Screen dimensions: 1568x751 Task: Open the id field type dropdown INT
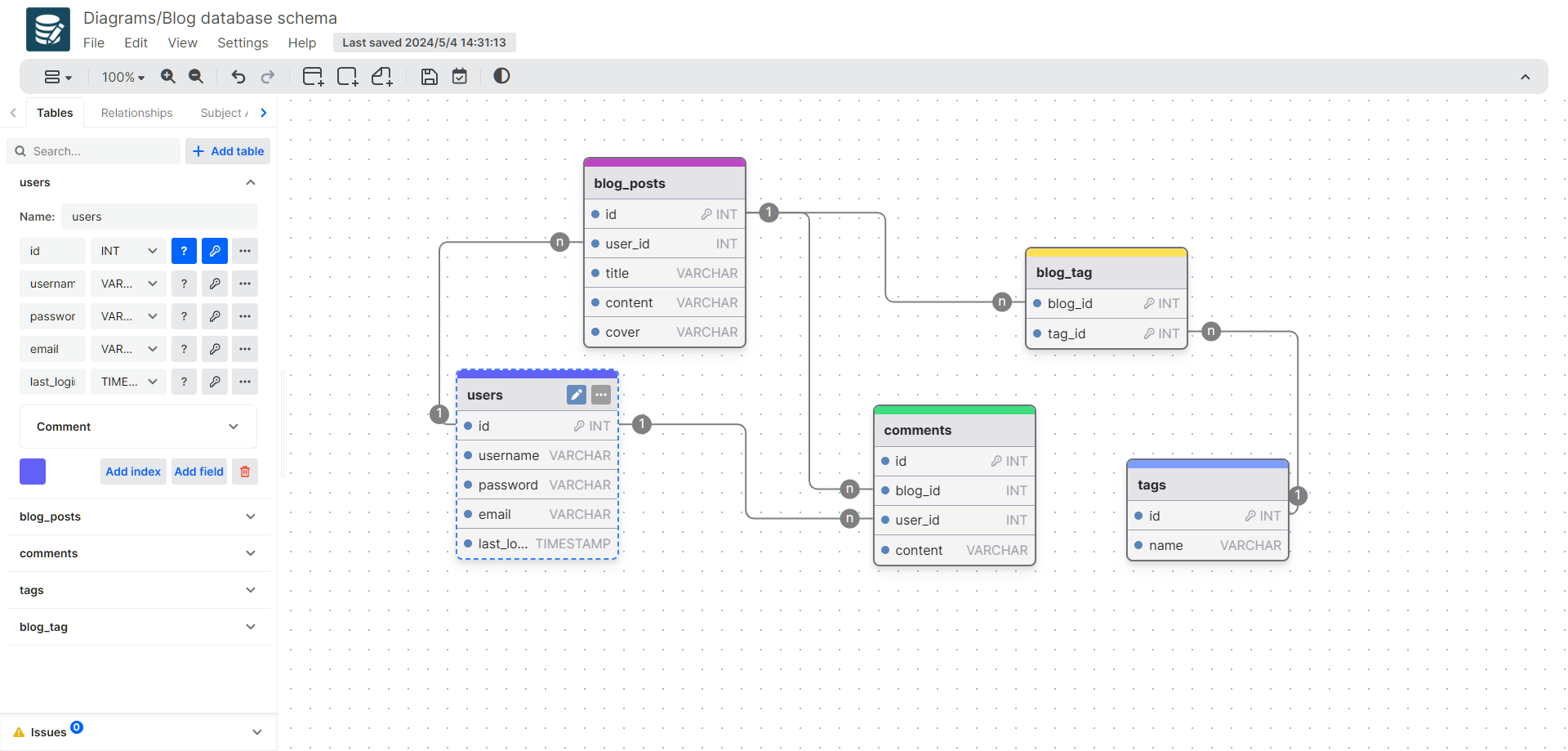click(x=128, y=251)
